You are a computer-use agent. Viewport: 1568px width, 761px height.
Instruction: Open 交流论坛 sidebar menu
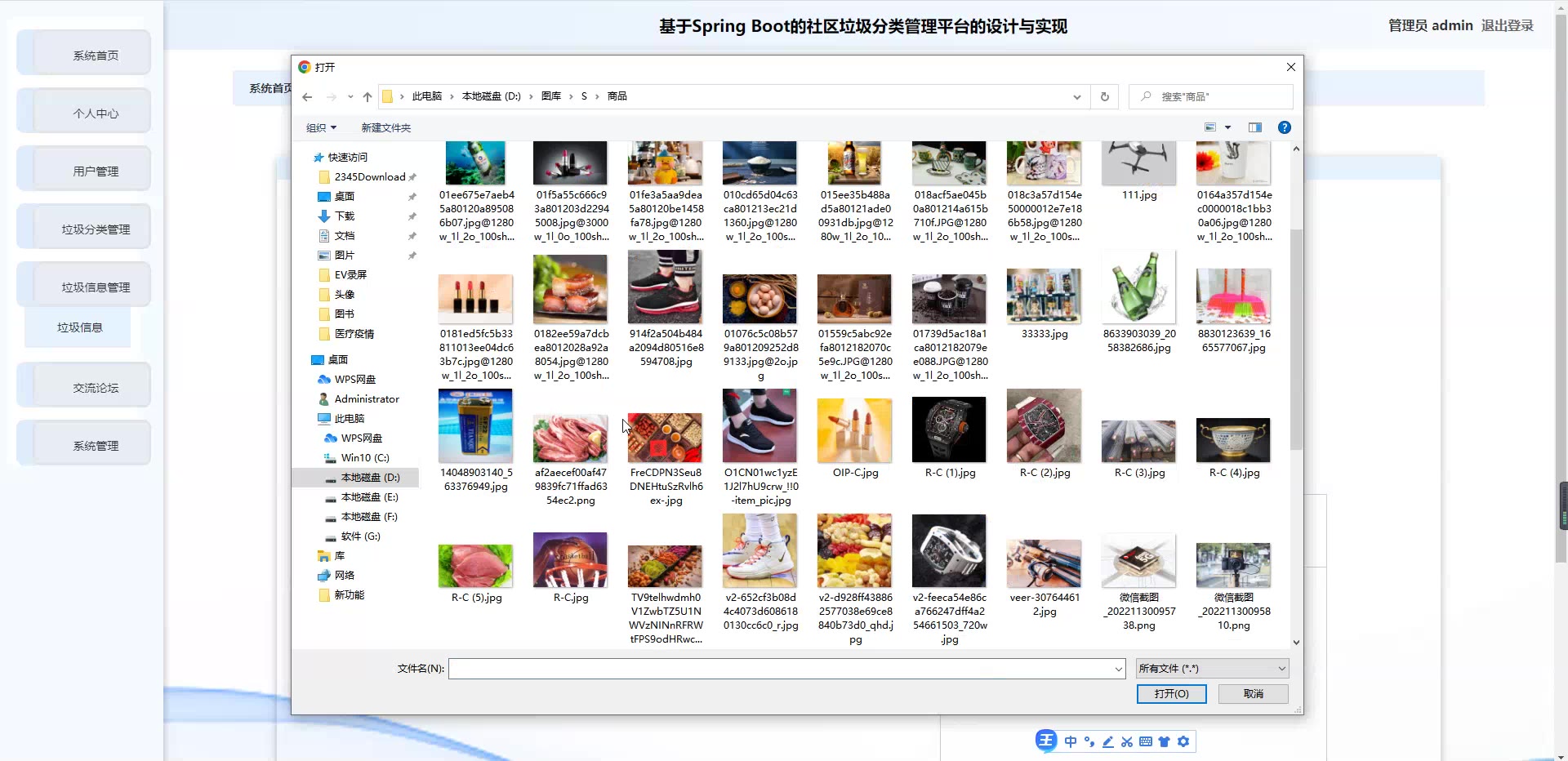pos(84,385)
